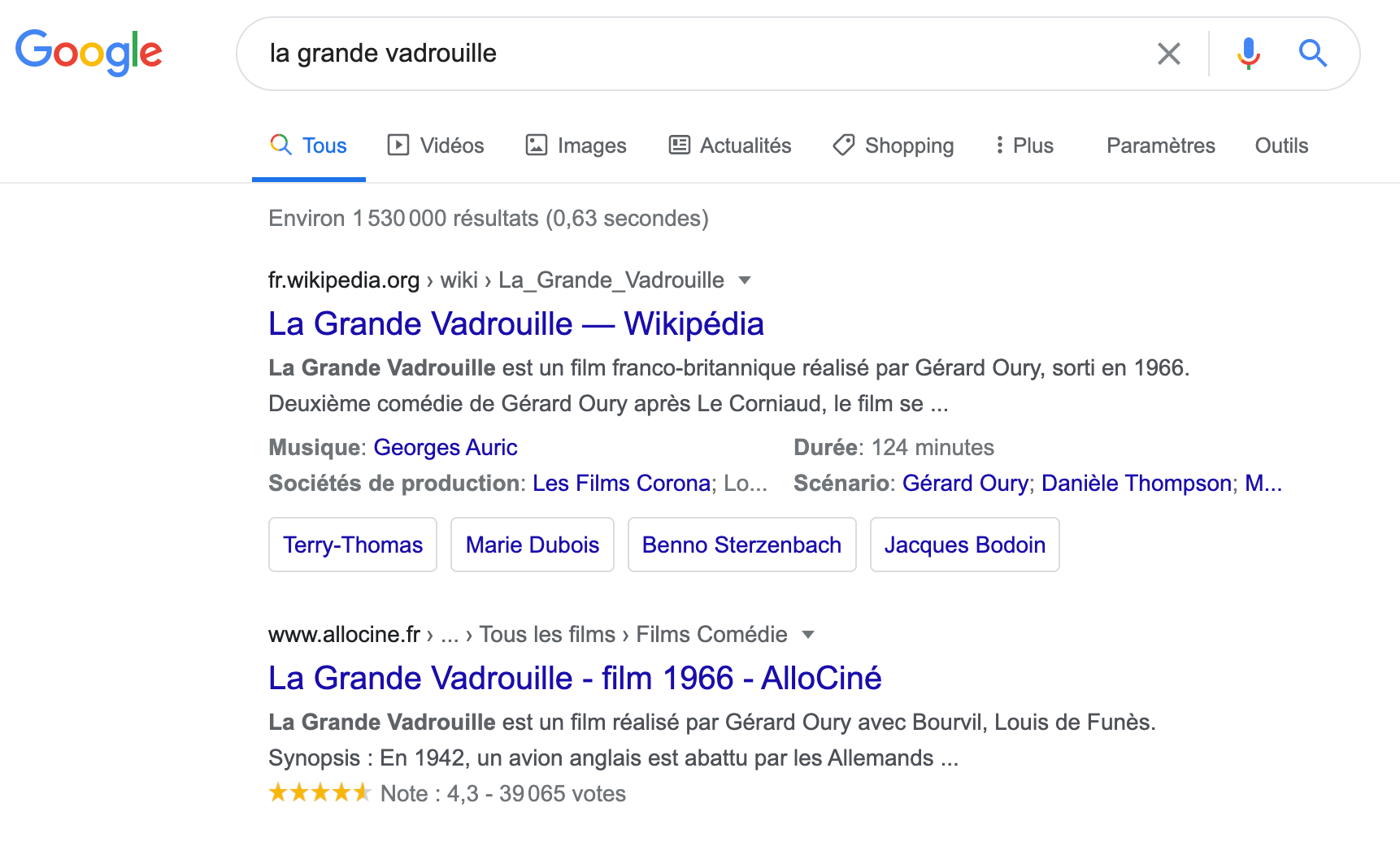Viewport: 1400px width, 842px height.
Task: Select the Terry-Thomas suggestion chip
Action: pyautogui.click(x=352, y=545)
